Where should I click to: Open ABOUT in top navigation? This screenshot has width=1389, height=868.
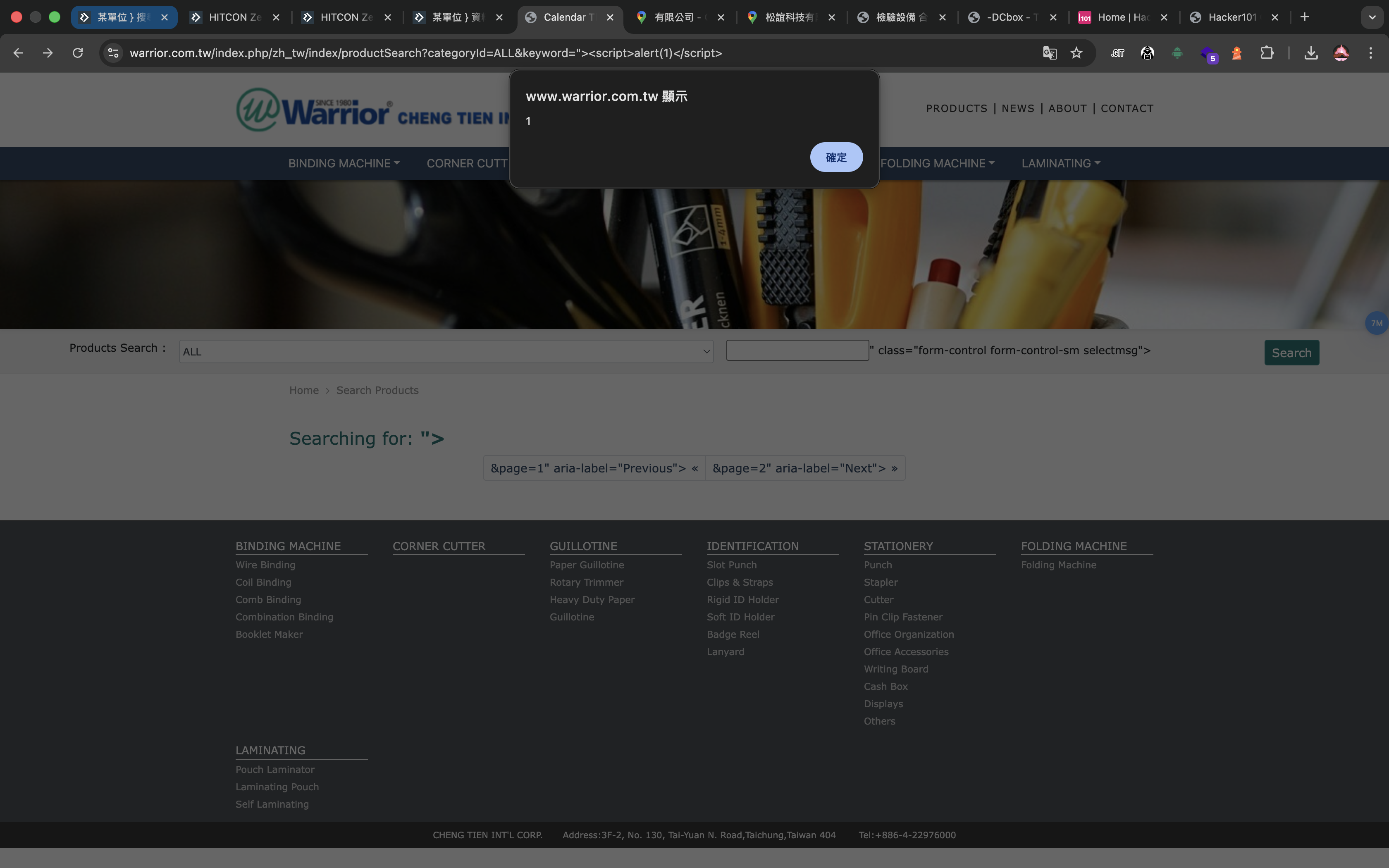tap(1067, 108)
